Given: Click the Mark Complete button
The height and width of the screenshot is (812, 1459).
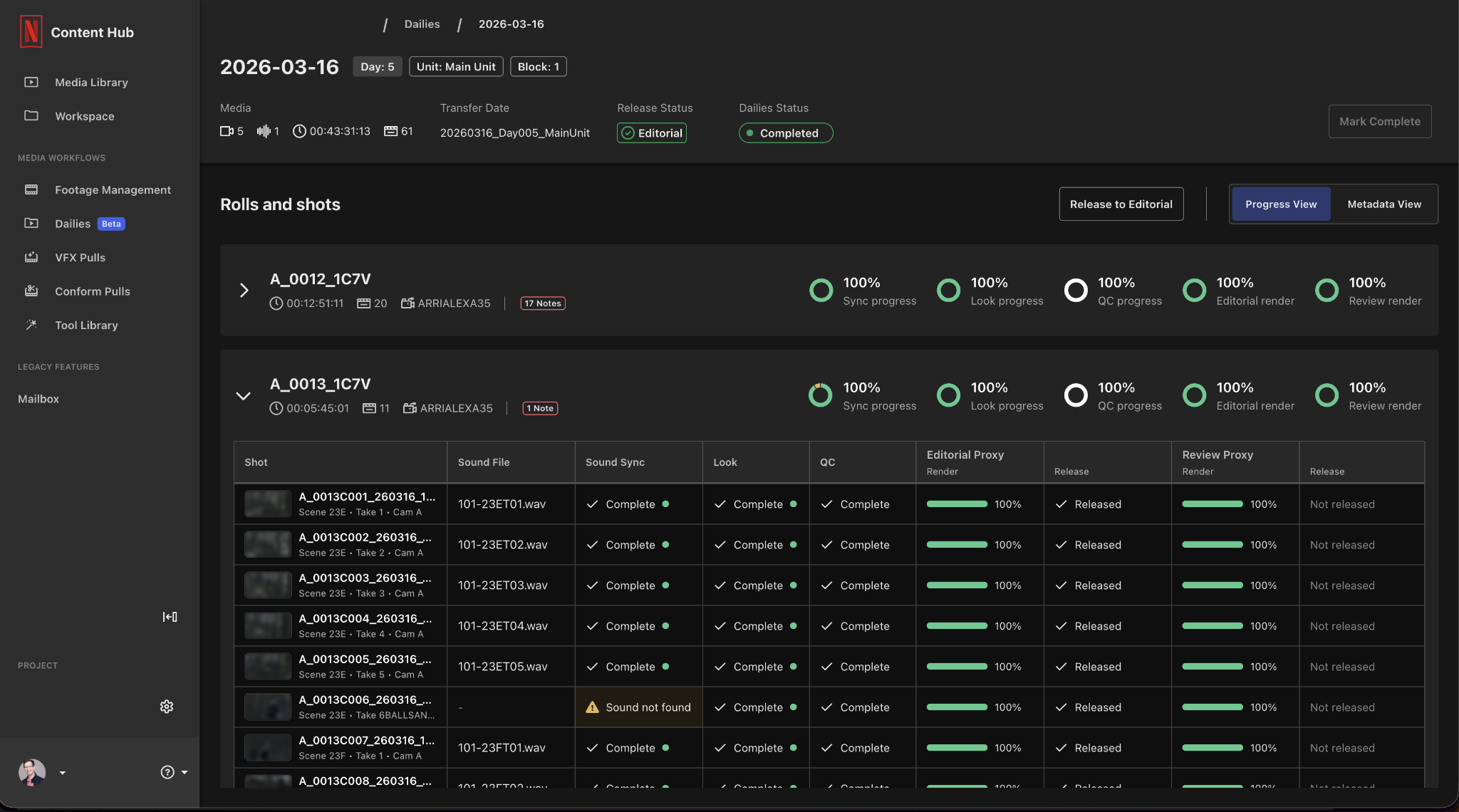Looking at the screenshot, I should coord(1380,122).
